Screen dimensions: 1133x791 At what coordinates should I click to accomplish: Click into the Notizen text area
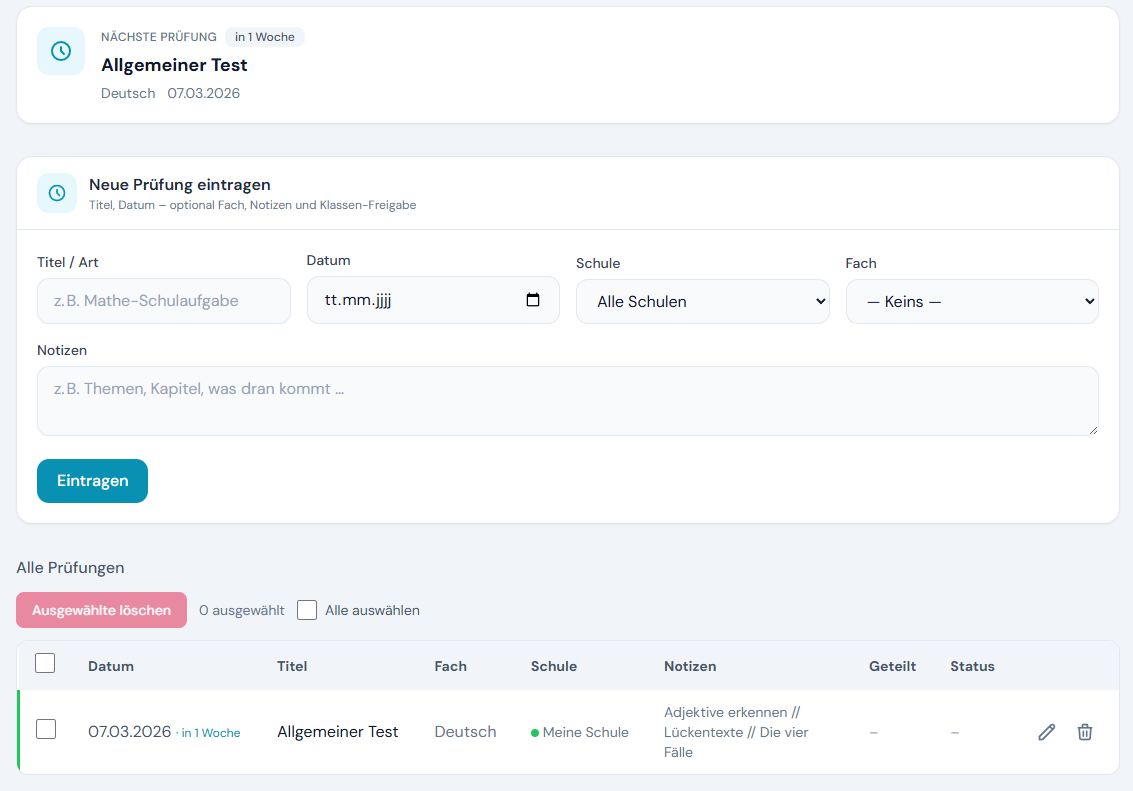click(567, 401)
